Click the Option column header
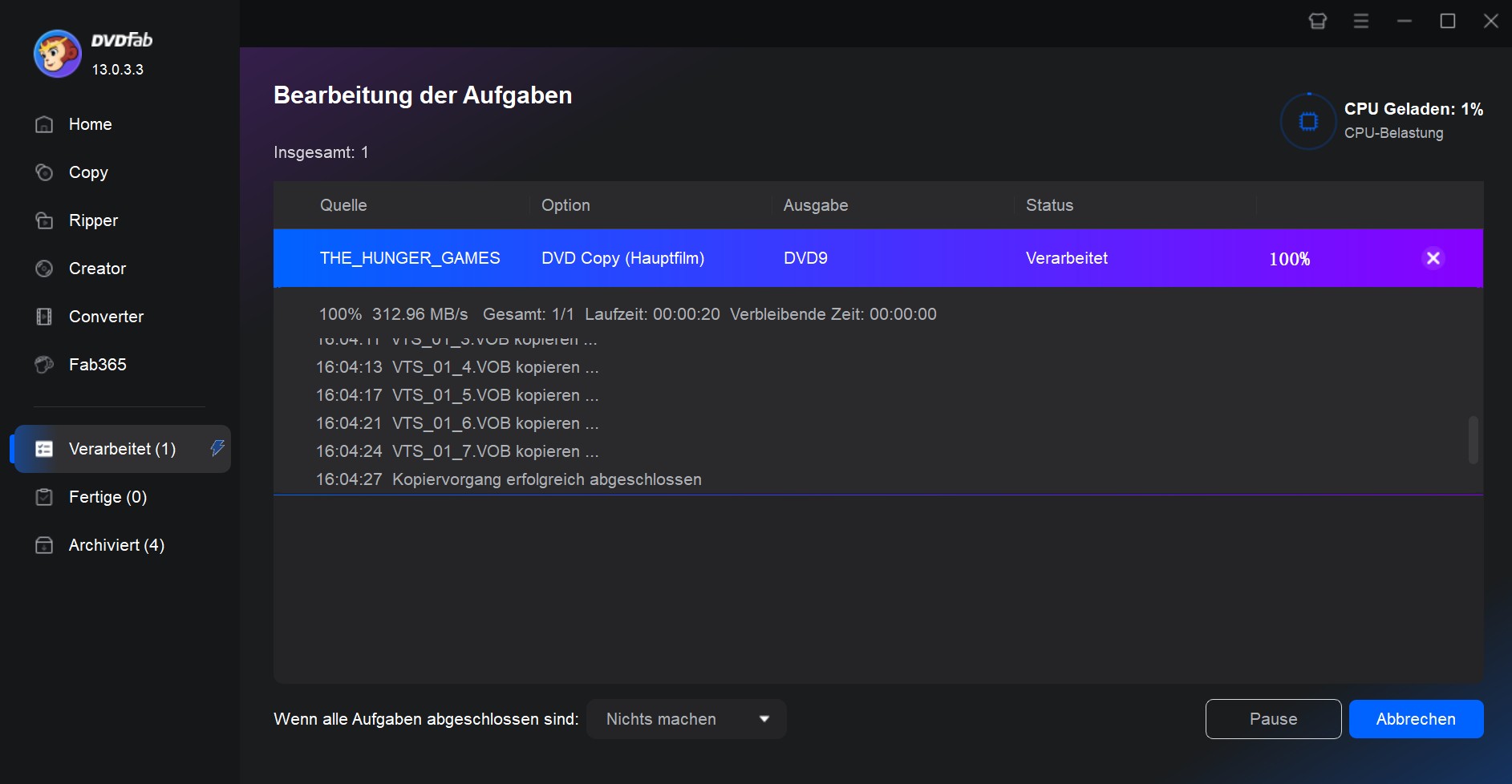Image resolution: width=1512 pixels, height=784 pixels. tap(565, 205)
